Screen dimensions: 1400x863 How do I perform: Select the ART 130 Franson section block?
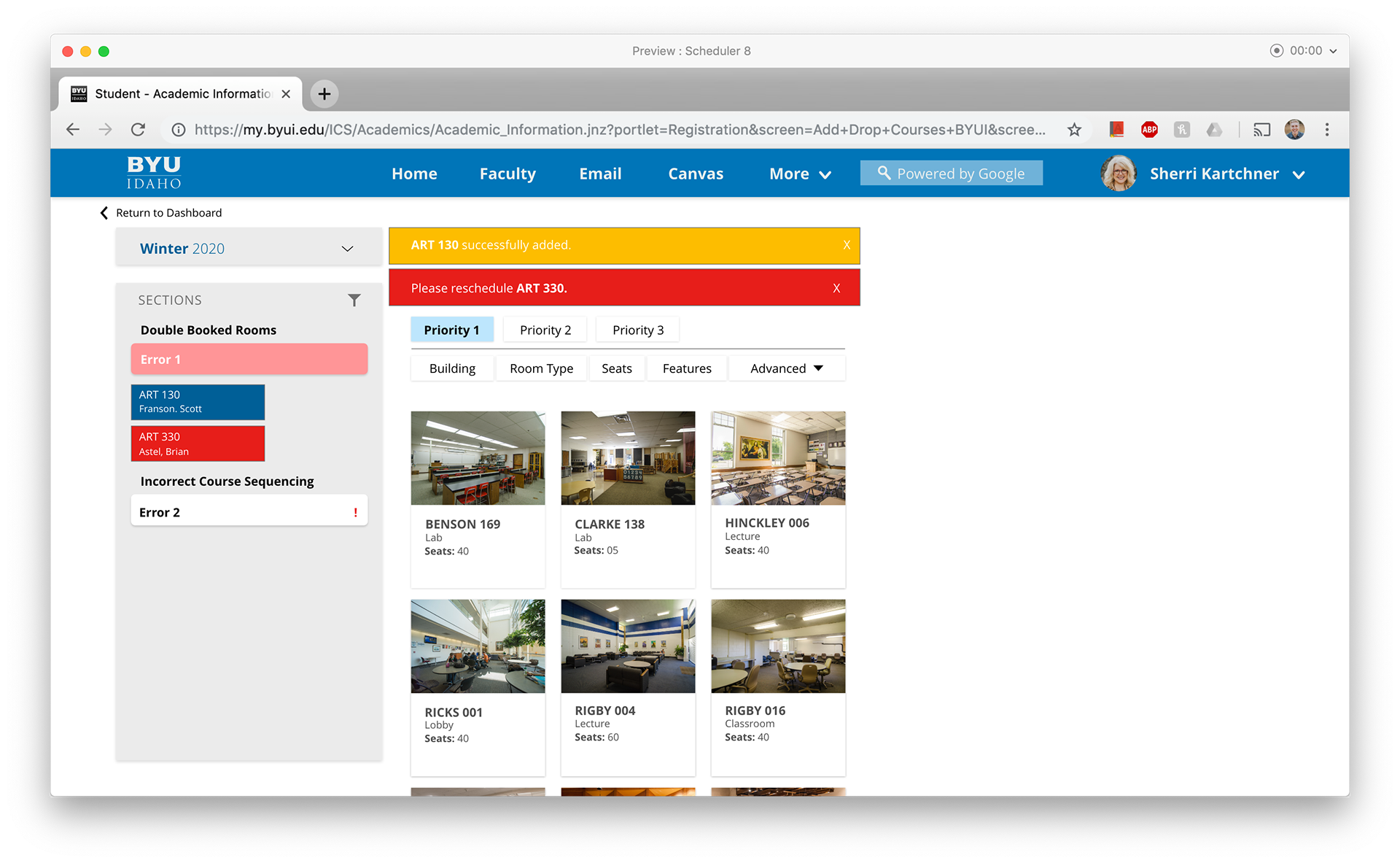198,402
